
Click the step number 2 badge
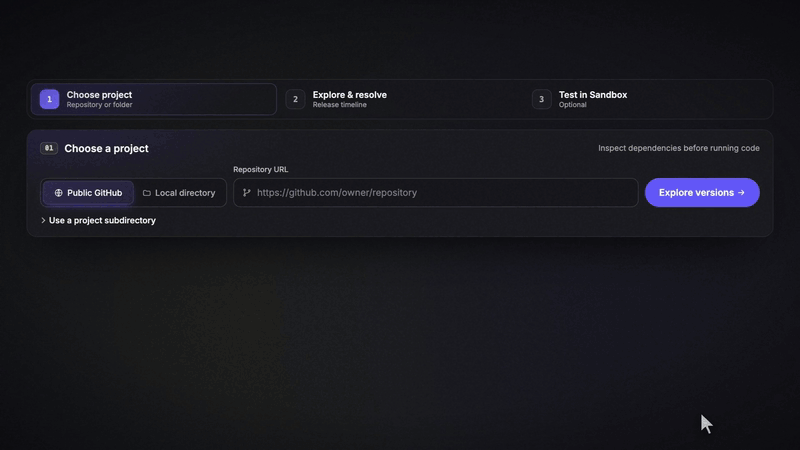295,99
